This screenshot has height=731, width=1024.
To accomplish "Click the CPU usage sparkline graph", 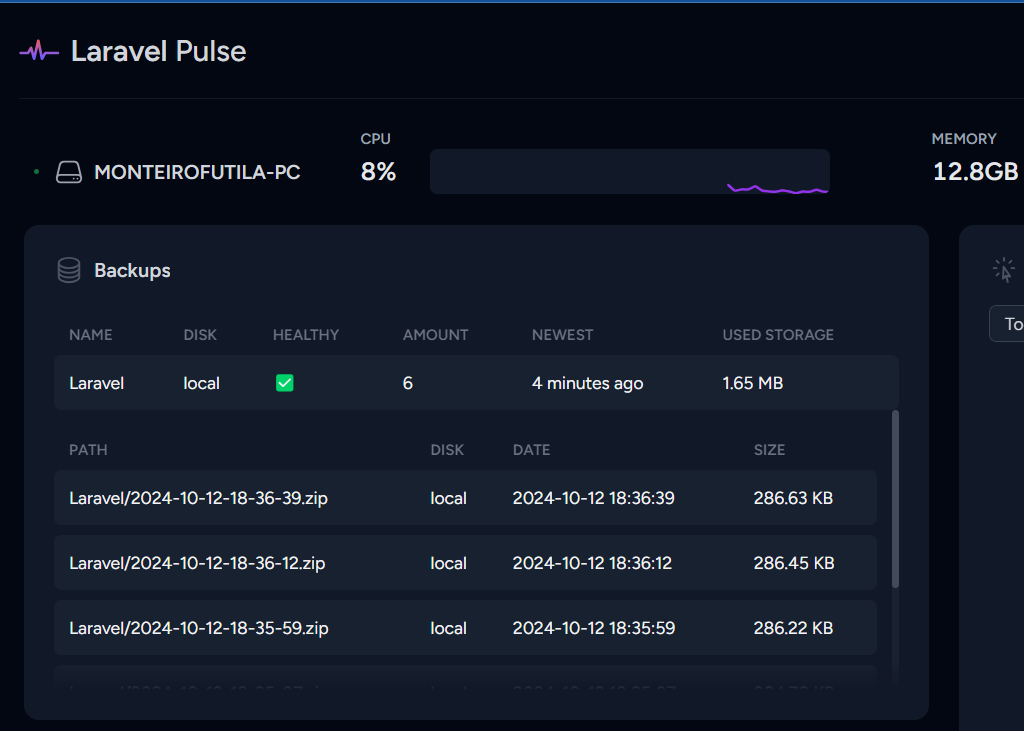I will (x=630, y=172).
